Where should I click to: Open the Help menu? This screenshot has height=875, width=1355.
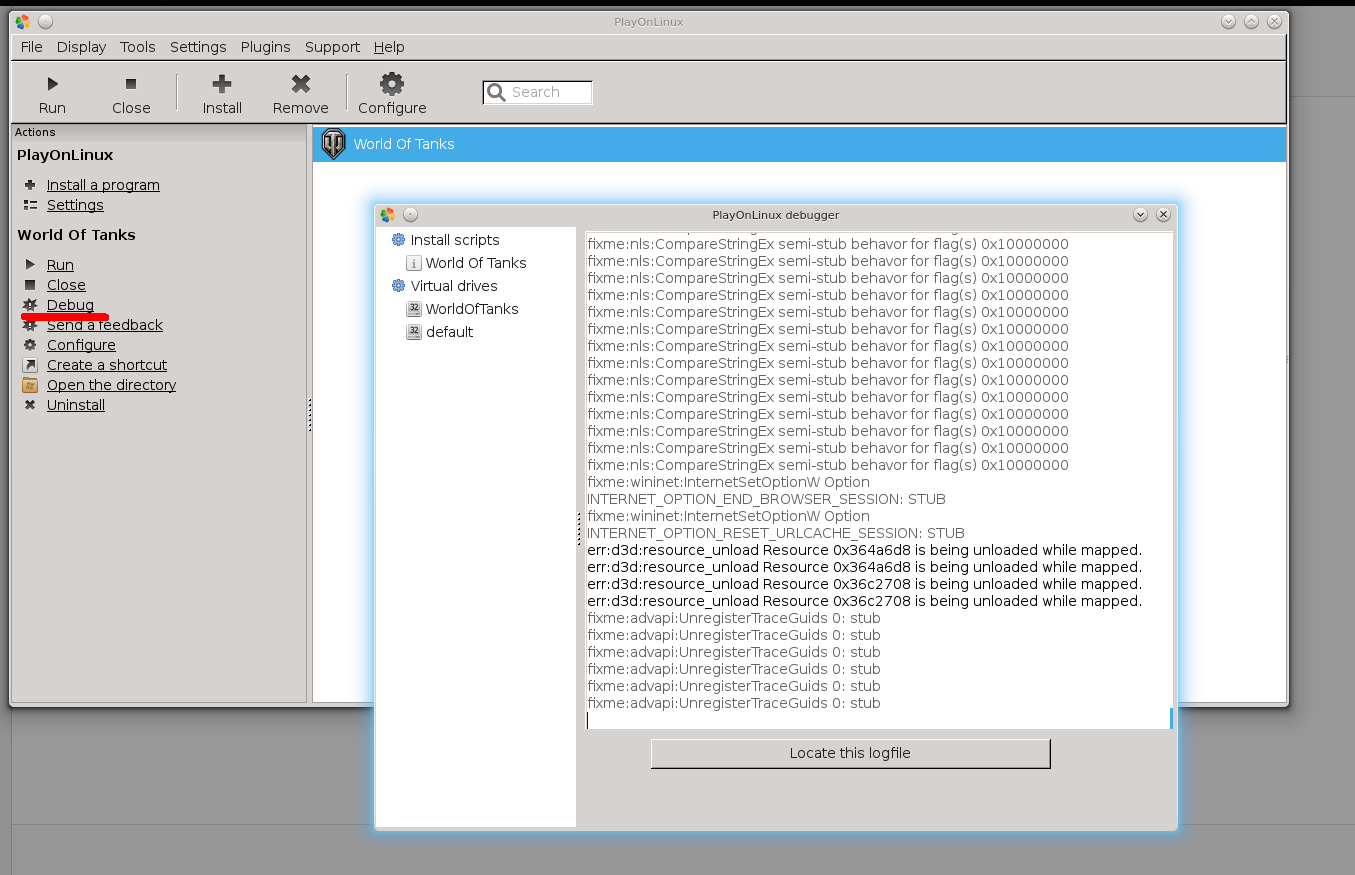pyautogui.click(x=389, y=47)
